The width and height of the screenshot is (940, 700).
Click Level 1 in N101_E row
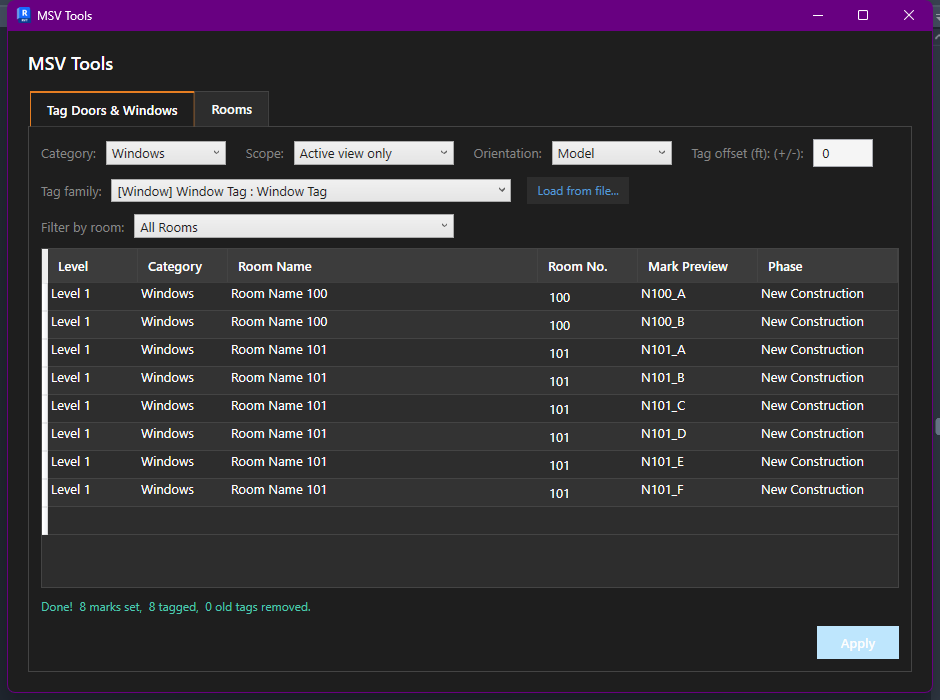coord(71,461)
